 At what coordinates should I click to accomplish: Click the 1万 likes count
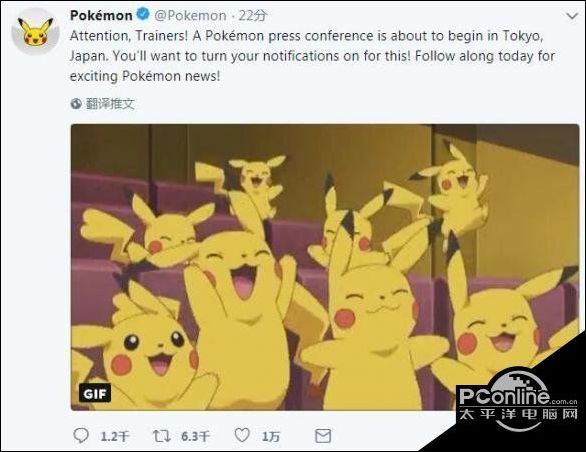coord(271,436)
